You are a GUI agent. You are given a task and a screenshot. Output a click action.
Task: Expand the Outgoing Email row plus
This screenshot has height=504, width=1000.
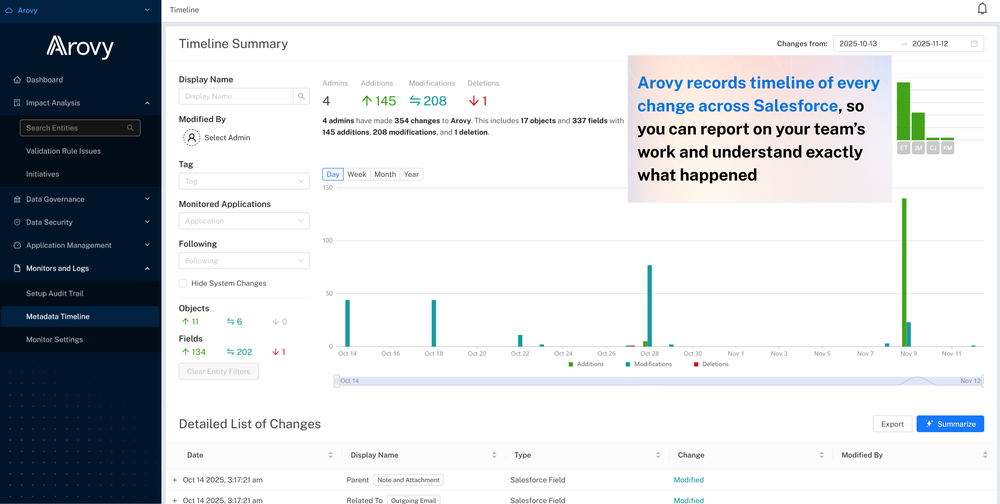(175, 500)
